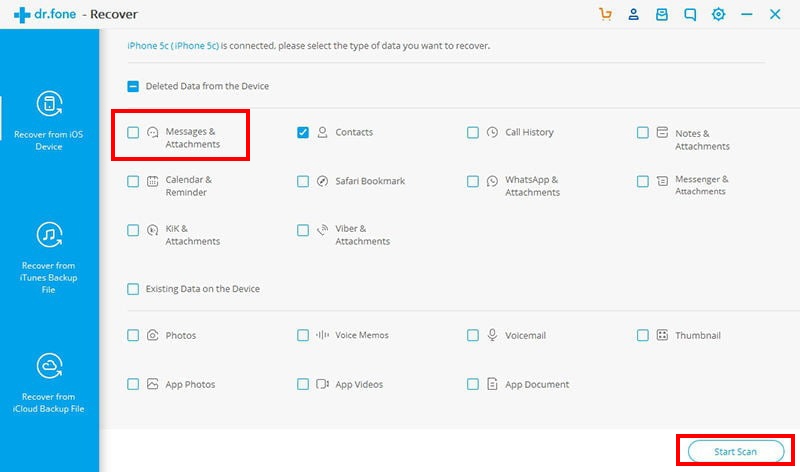The height and width of the screenshot is (472, 800).
Task: Select Recover from iTunes Backup File
Action: (x=49, y=257)
